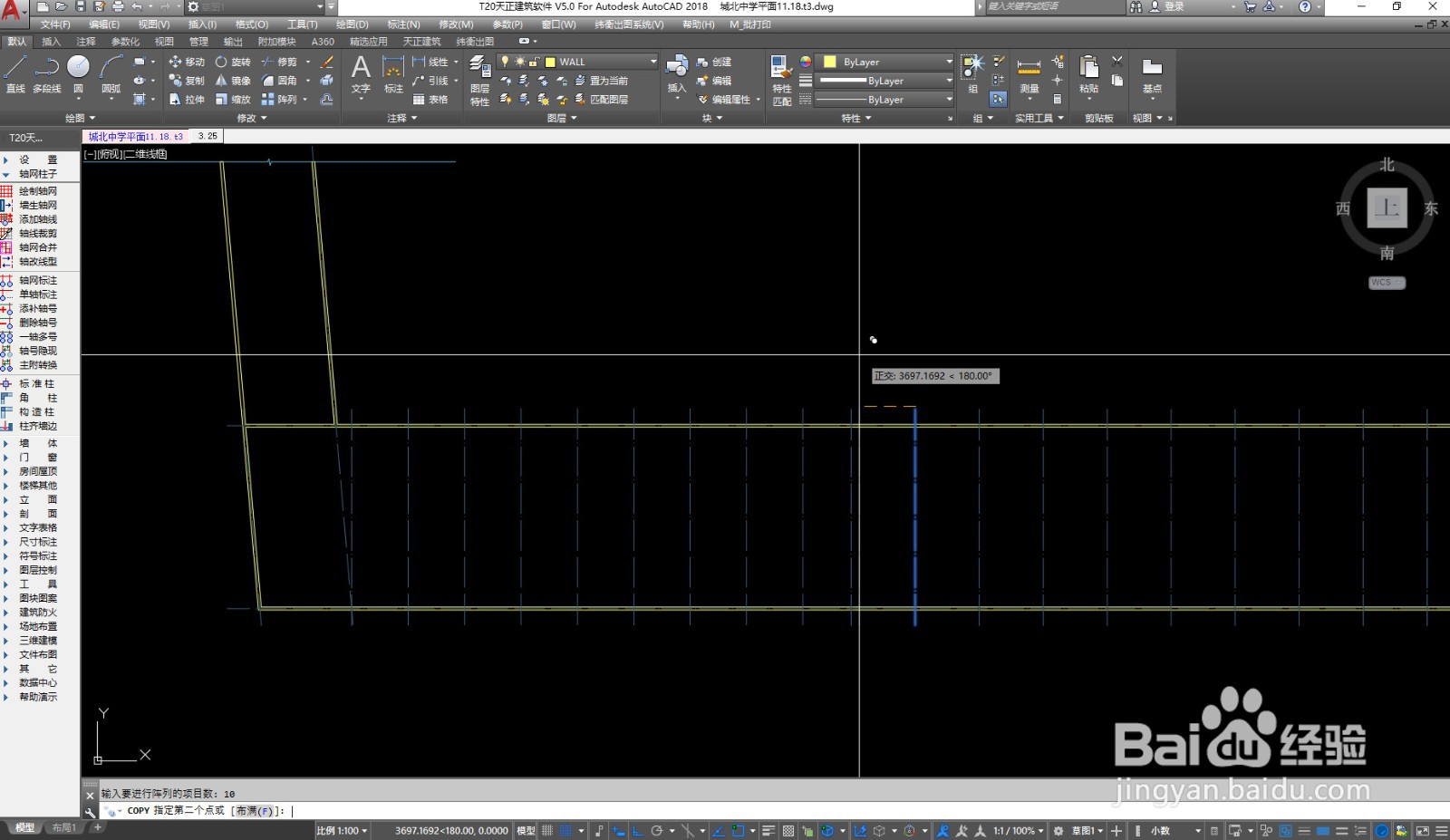
Task: Click the Erase tool in Modify panel
Action: click(327, 62)
